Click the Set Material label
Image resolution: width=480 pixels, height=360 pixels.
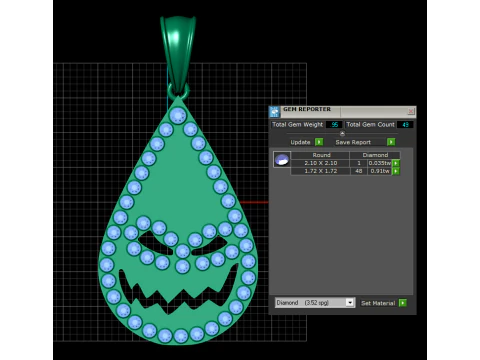point(378,303)
